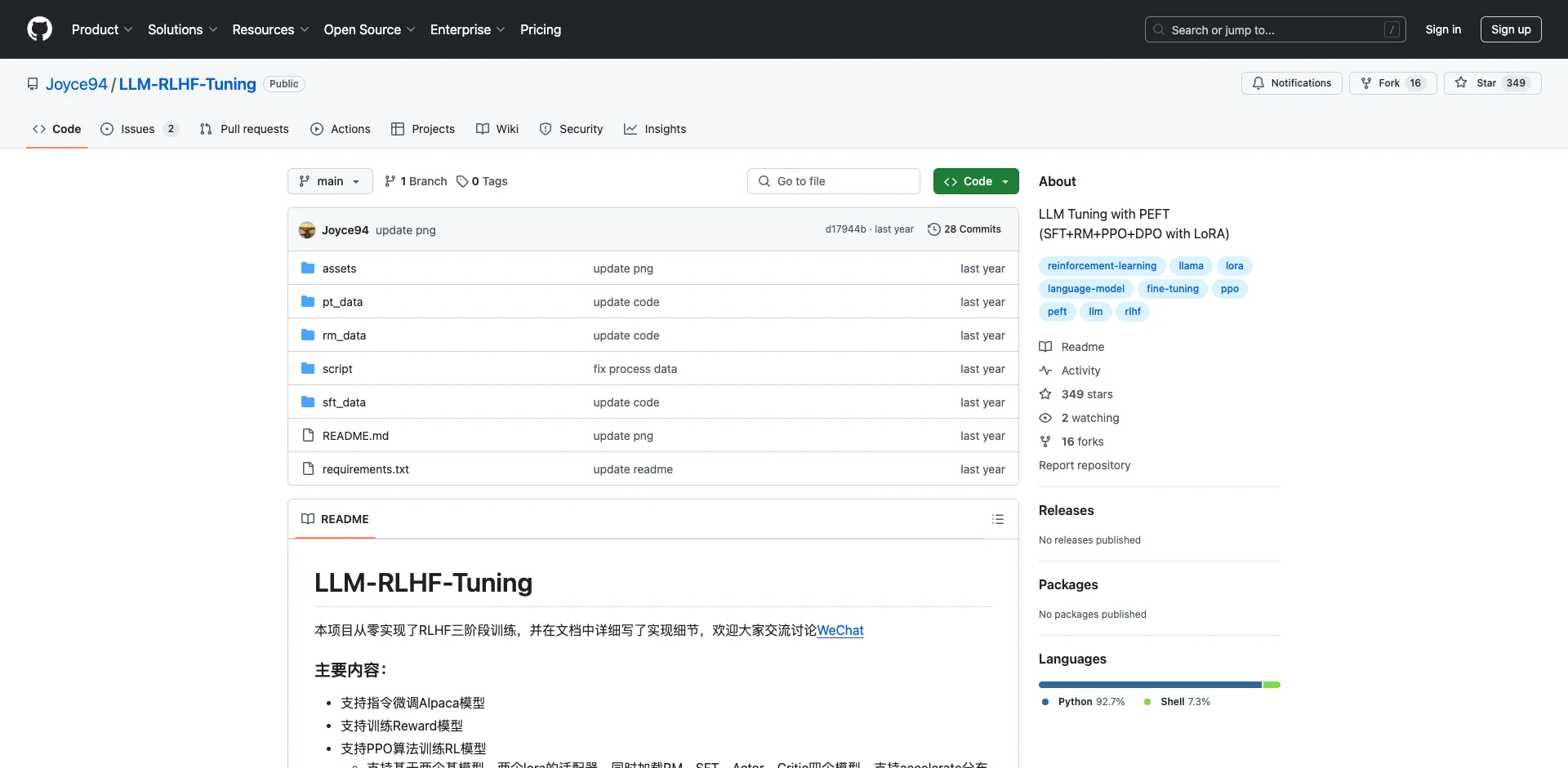Open the GitHub homepage logo
1568x768 pixels.
[x=39, y=29]
